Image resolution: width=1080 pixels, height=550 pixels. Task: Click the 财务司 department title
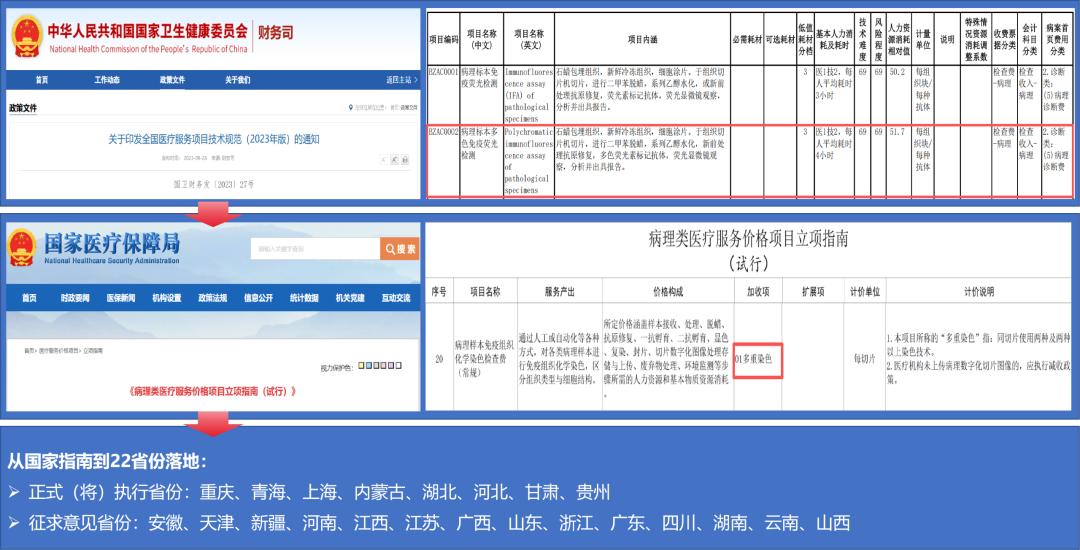275,31
